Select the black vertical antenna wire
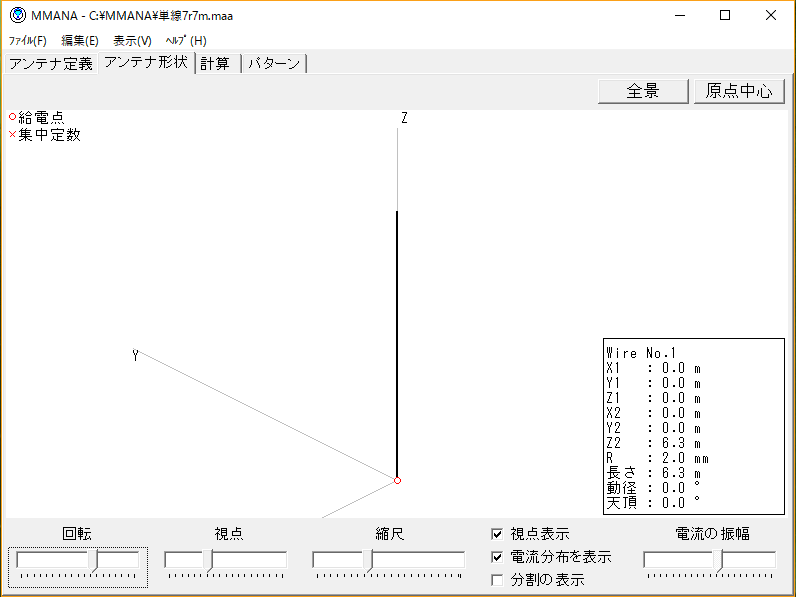796x597 pixels. click(397, 340)
